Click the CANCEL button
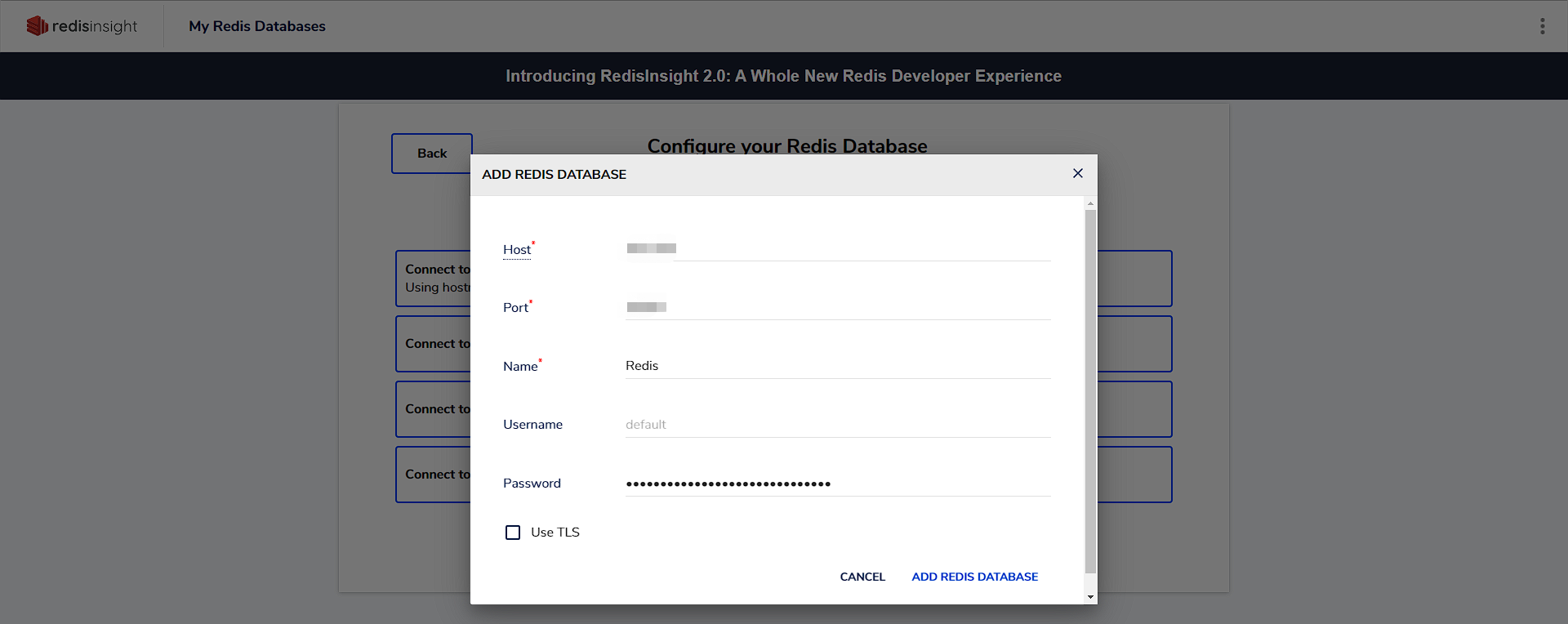Image resolution: width=1568 pixels, height=624 pixels. (x=862, y=577)
